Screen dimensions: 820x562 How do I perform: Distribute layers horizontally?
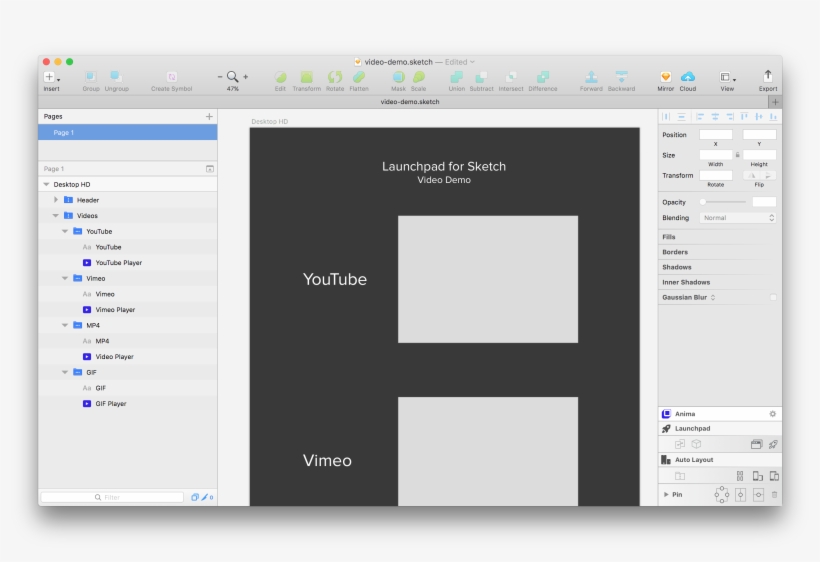666,117
